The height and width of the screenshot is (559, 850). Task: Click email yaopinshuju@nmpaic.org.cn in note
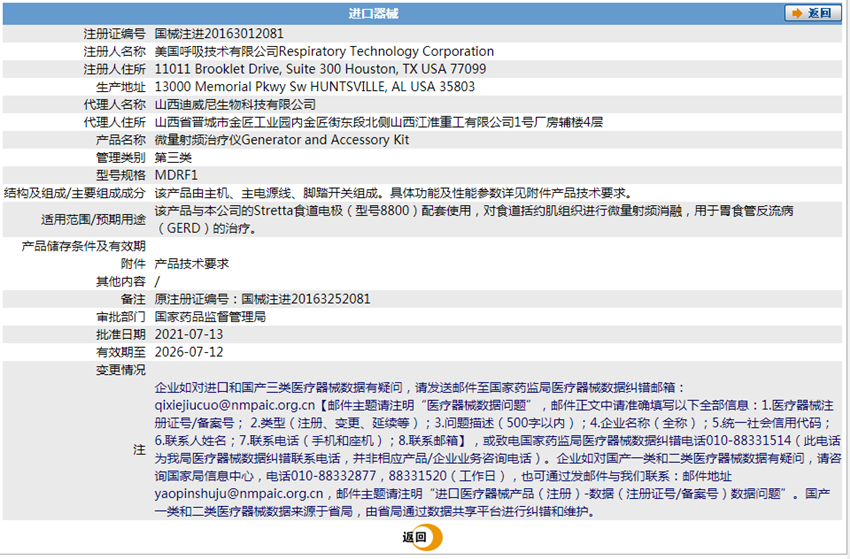tap(239, 493)
